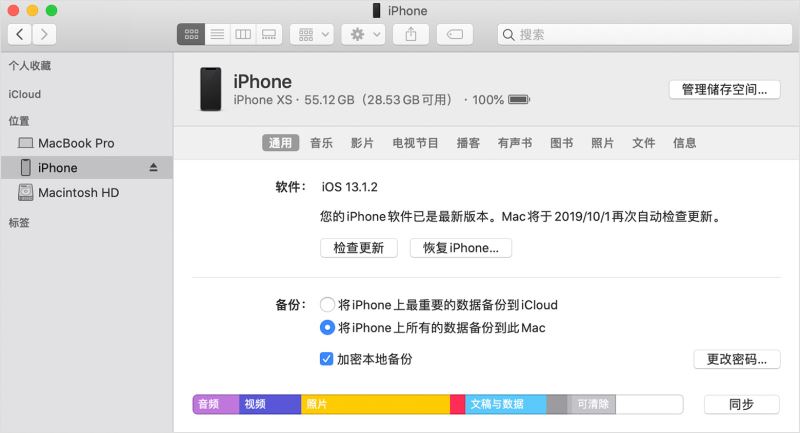Switch to icon view in toolbar
This screenshot has height=433, width=800.
point(191,34)
